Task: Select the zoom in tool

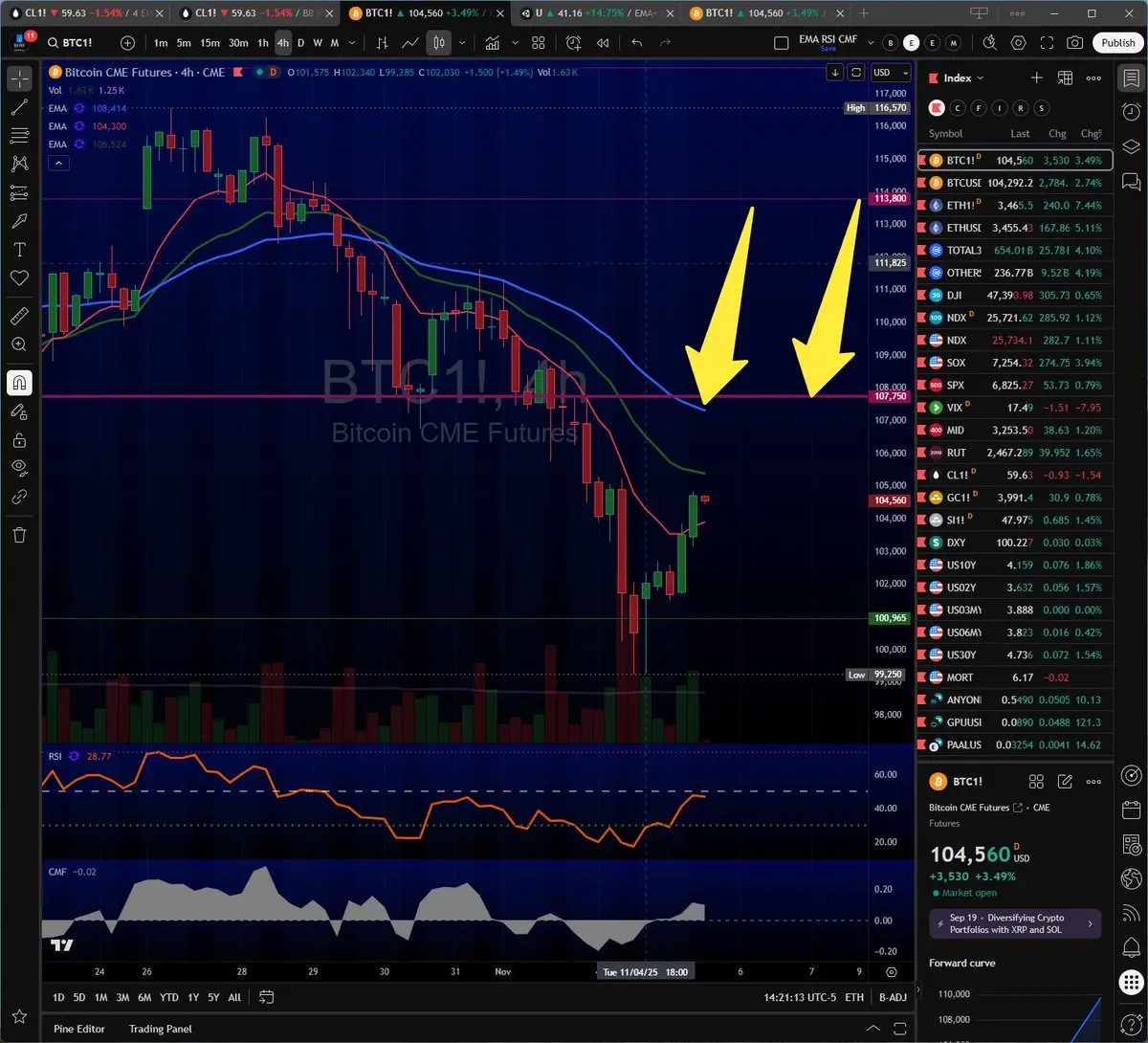Action: (x=19, y=344)
